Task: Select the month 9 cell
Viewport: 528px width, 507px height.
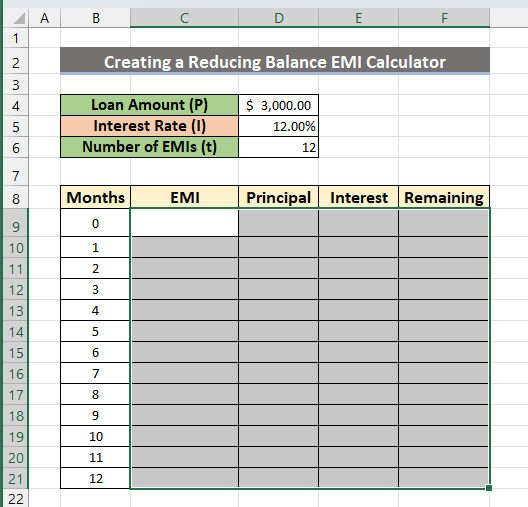Action: tap(96, 415)
